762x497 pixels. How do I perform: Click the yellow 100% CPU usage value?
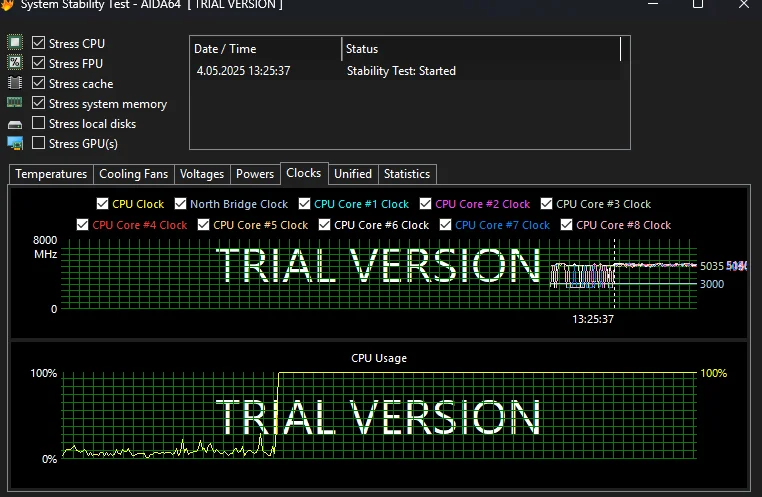[713, 373]
